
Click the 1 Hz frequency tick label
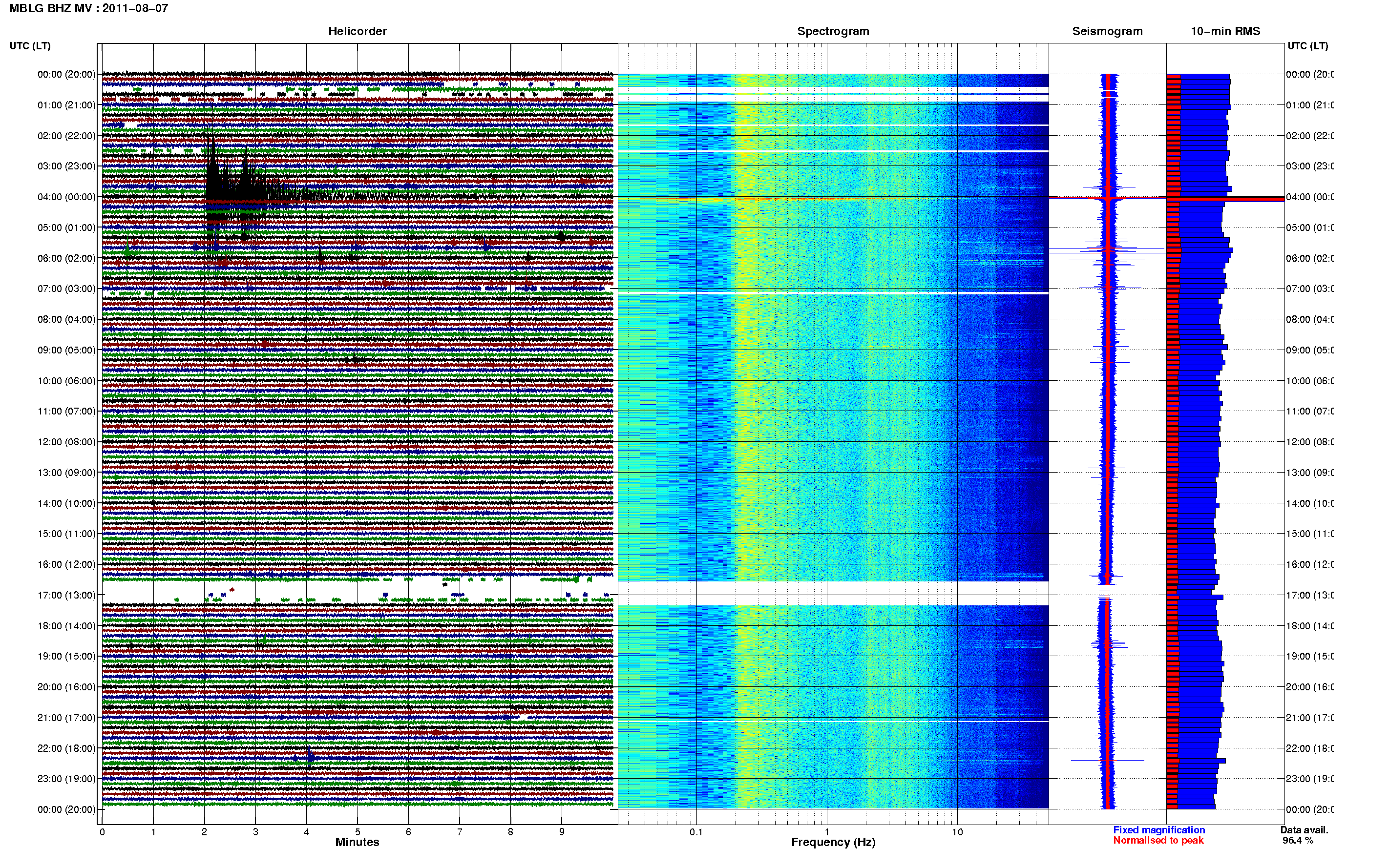click(827, 832)
